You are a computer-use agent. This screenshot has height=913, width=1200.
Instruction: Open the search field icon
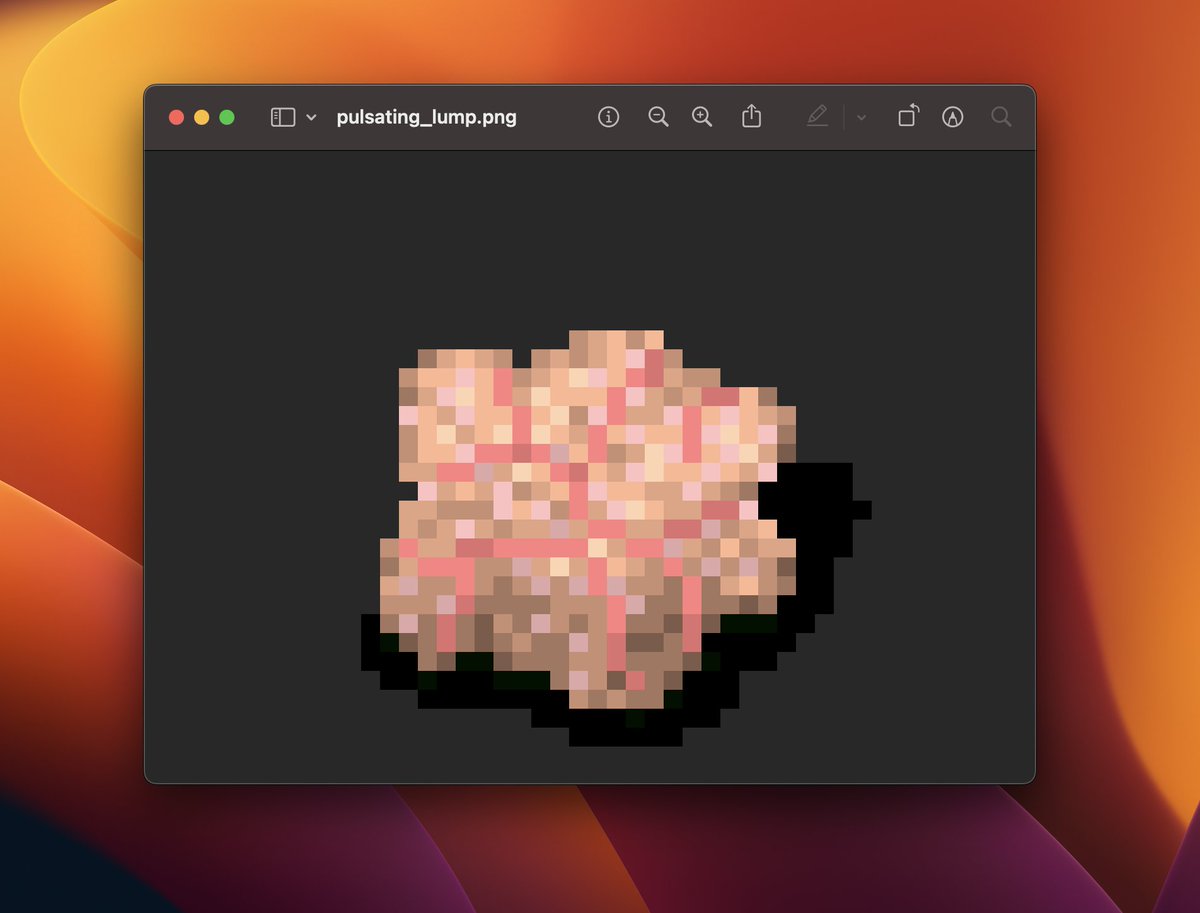(1001, 117)
